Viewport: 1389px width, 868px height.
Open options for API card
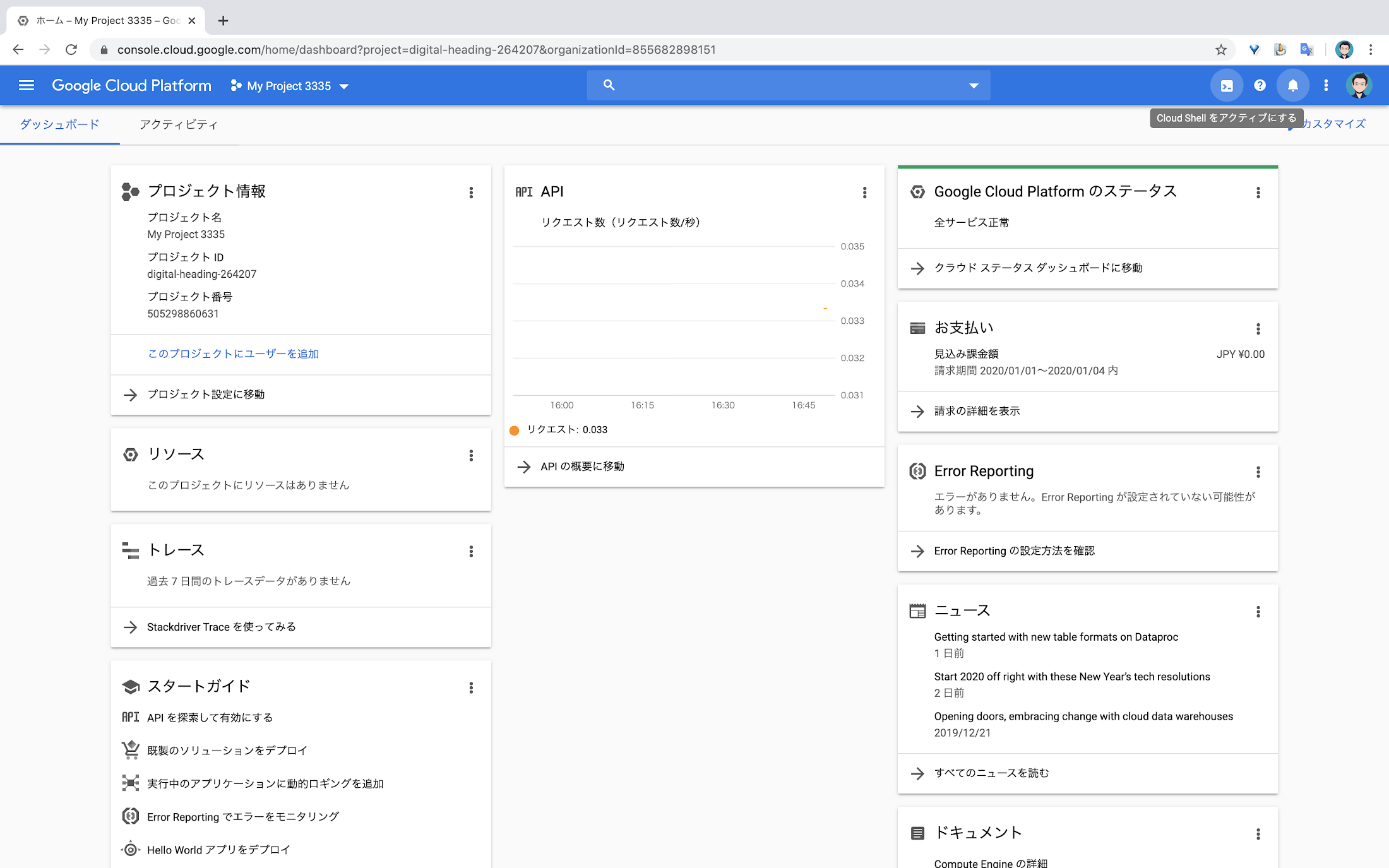tap(864, 193)
